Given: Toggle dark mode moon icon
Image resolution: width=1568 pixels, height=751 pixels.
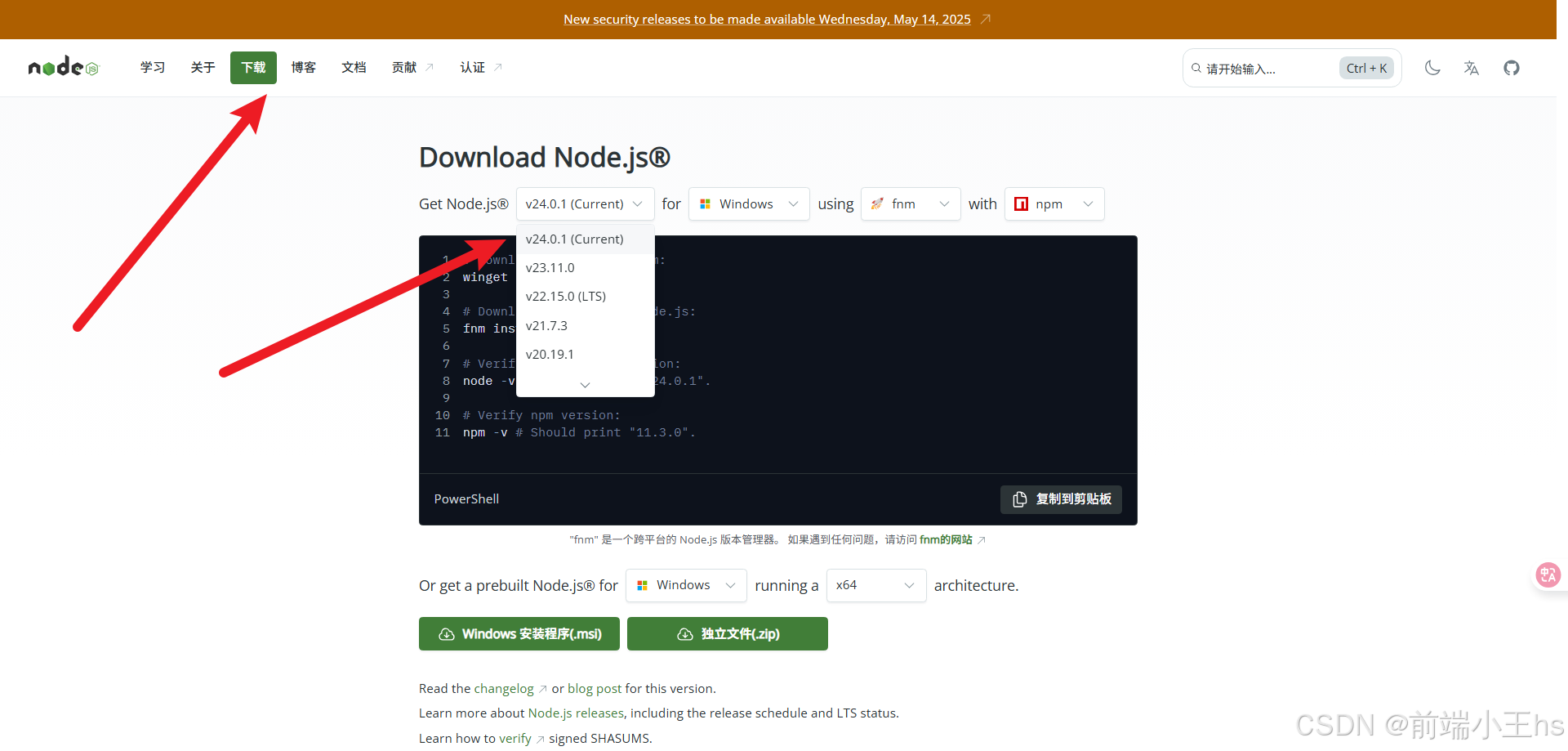Looking at the screenshot, I should click(1432, 68).
